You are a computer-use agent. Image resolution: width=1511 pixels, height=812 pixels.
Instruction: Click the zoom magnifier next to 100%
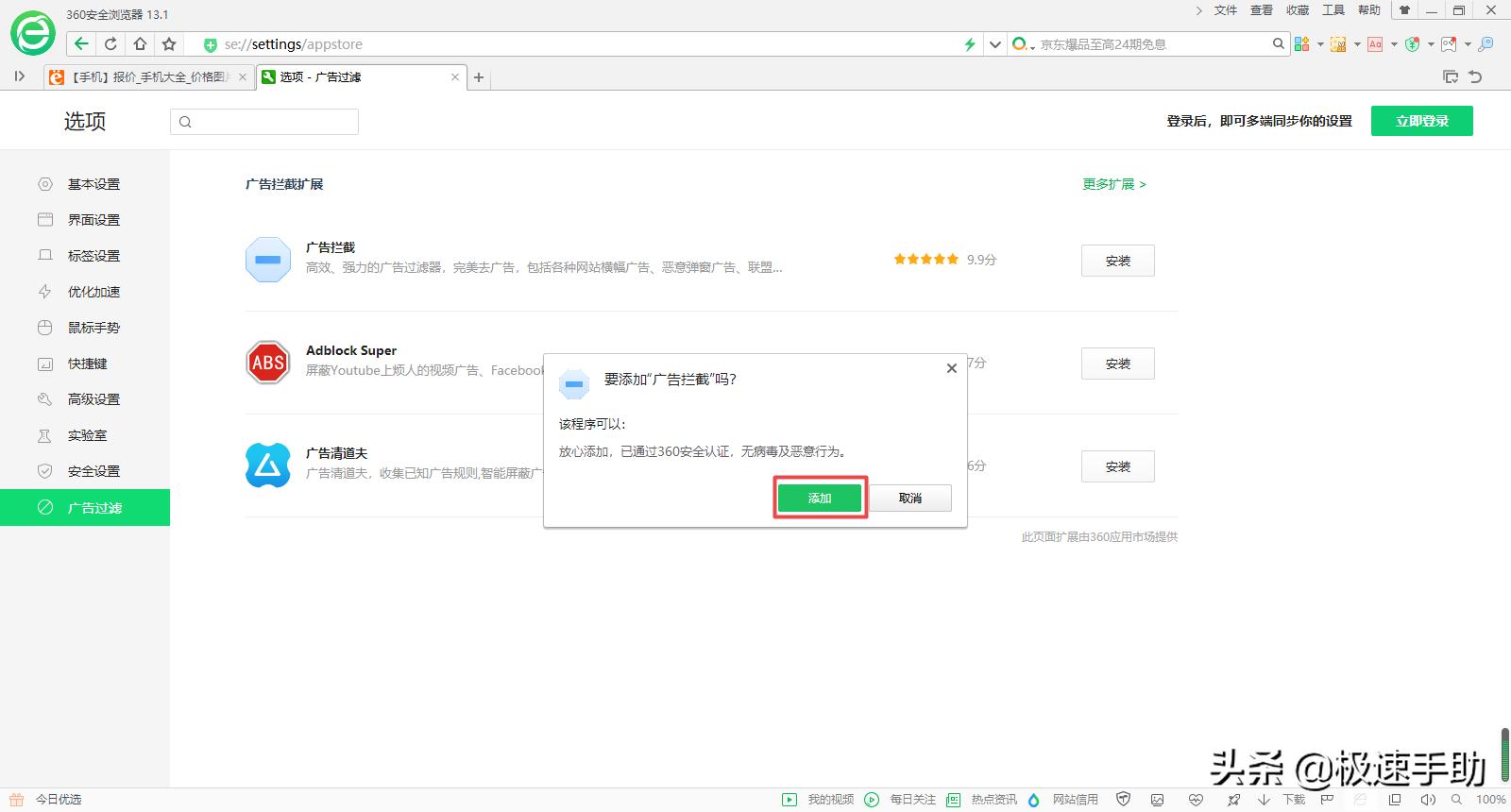coord(1457,800)
